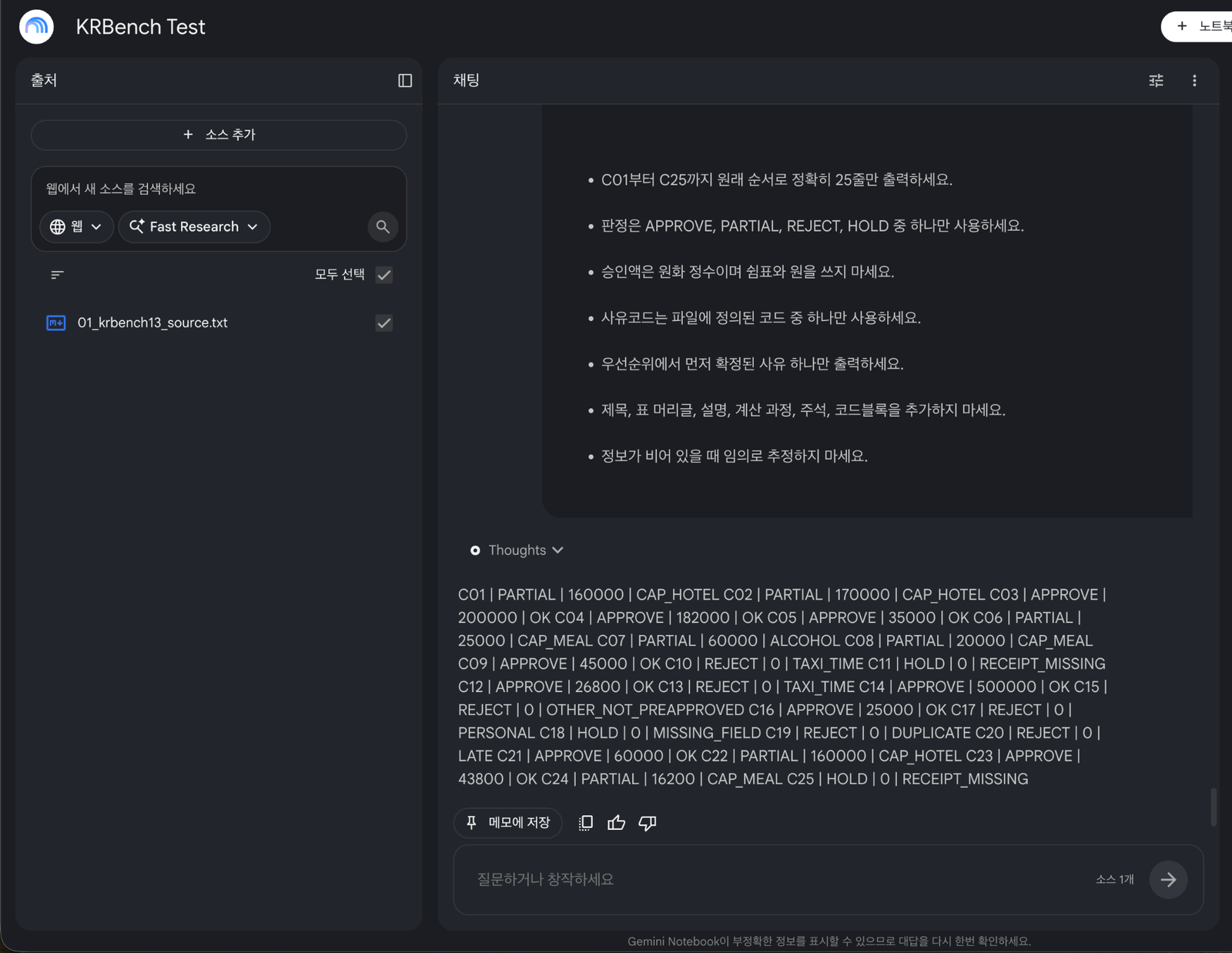Click the bullet line starting '승인액은 원화 정수이며'
Viewport: 1232px width, 953px height.
click(x=748, y=272)
